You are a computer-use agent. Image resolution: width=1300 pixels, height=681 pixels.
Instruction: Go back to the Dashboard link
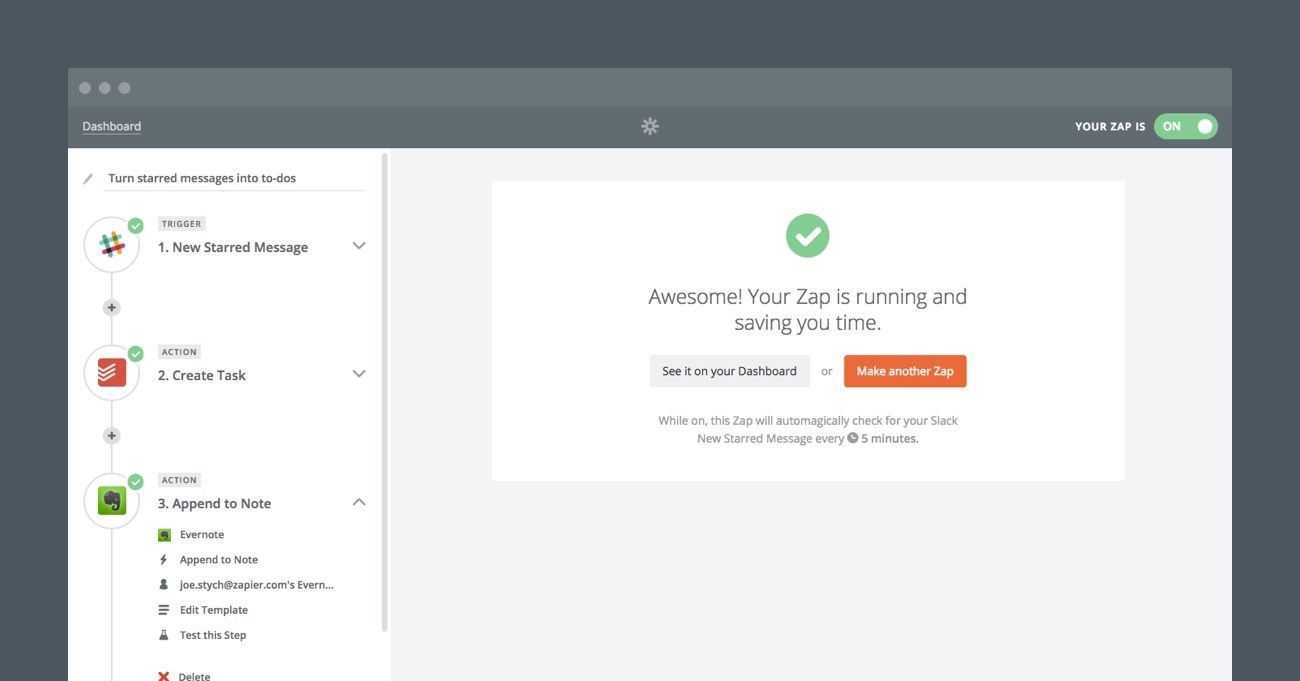[112, 127]
